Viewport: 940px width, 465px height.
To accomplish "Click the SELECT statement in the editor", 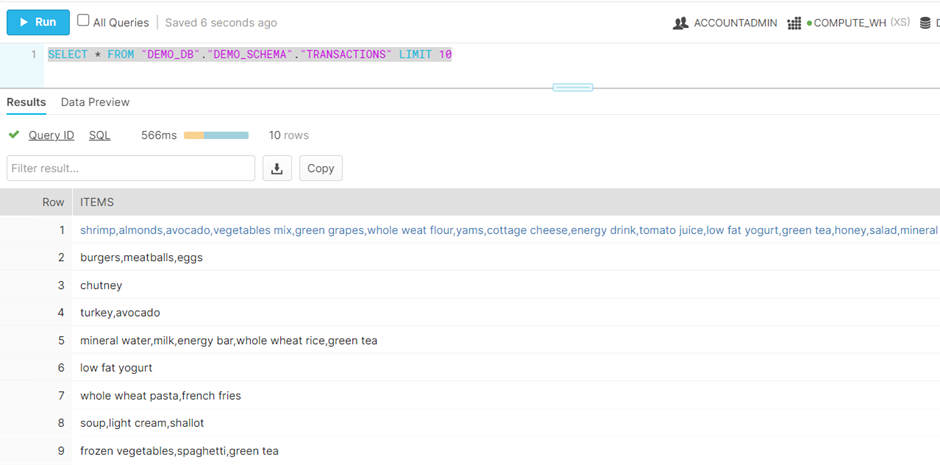I will (x=250, y=54).
